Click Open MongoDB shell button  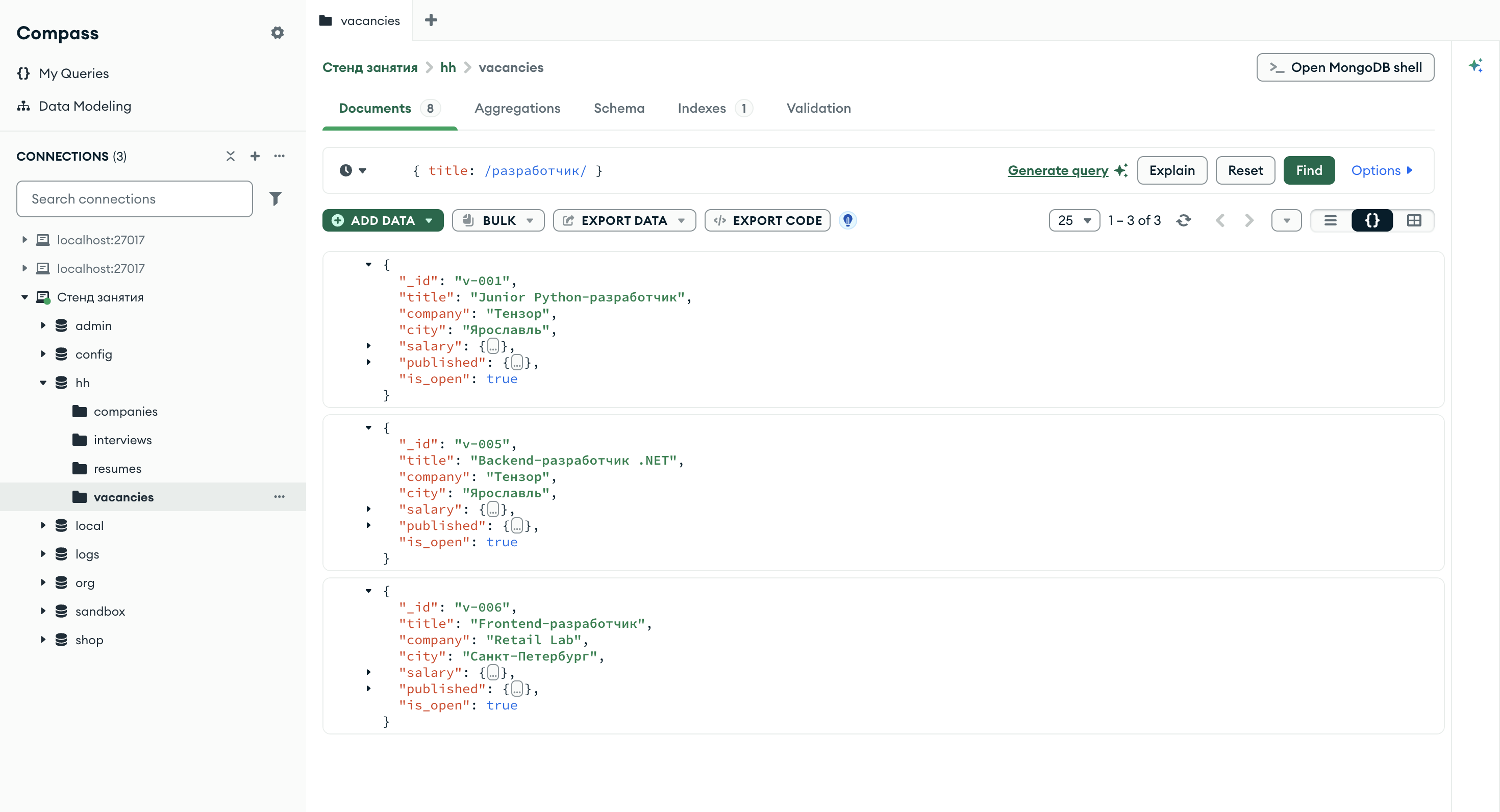pos(1345,67)
